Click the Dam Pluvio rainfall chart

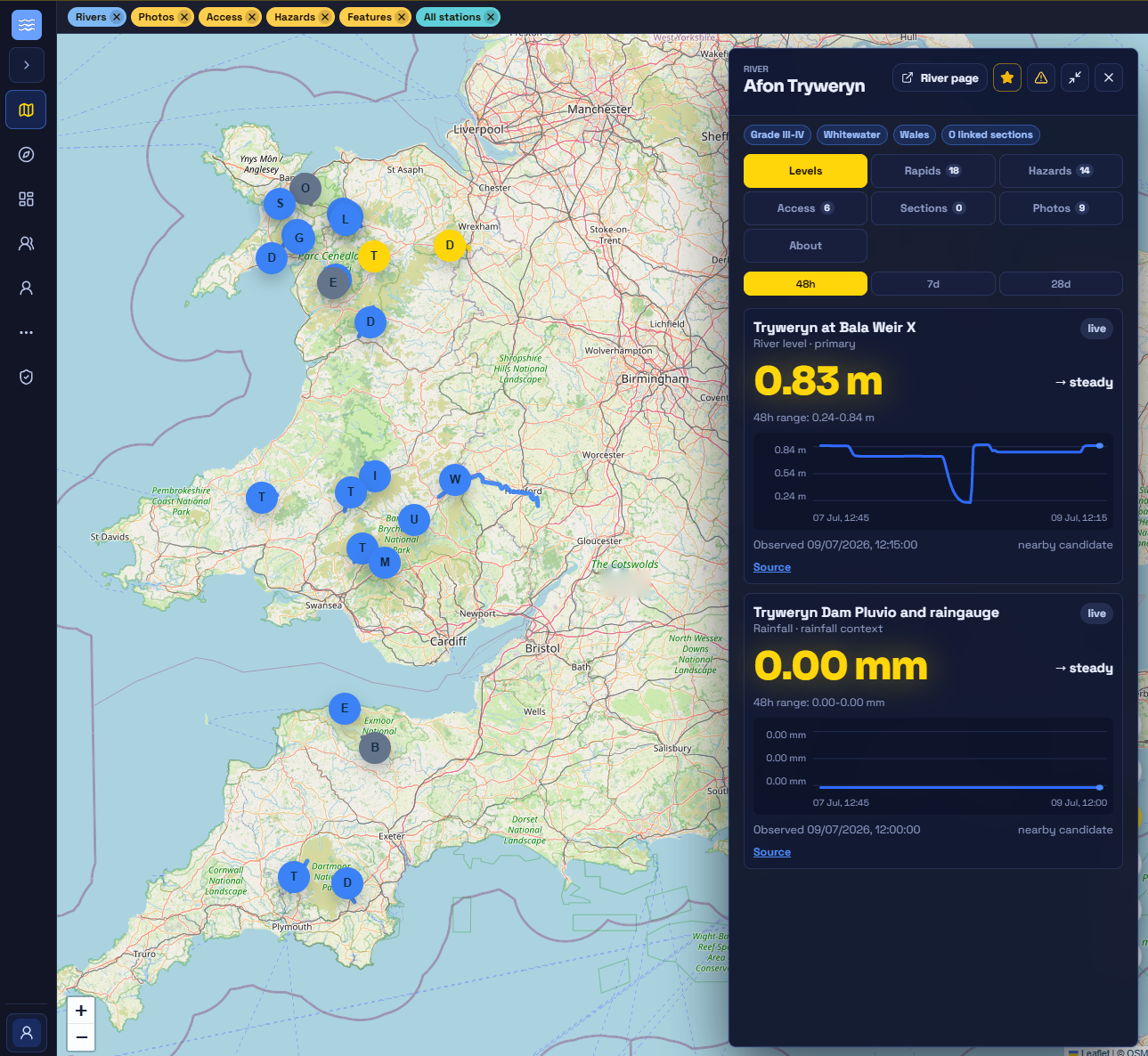coord(933,767)
